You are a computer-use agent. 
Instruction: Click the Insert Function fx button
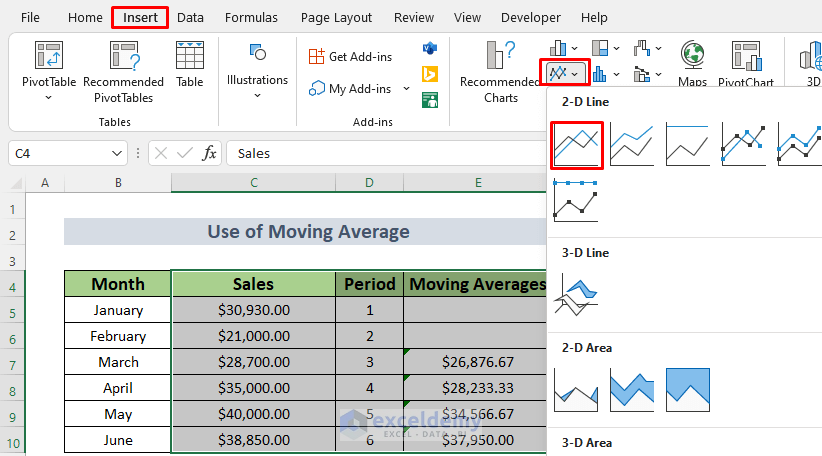click(210, 153)
